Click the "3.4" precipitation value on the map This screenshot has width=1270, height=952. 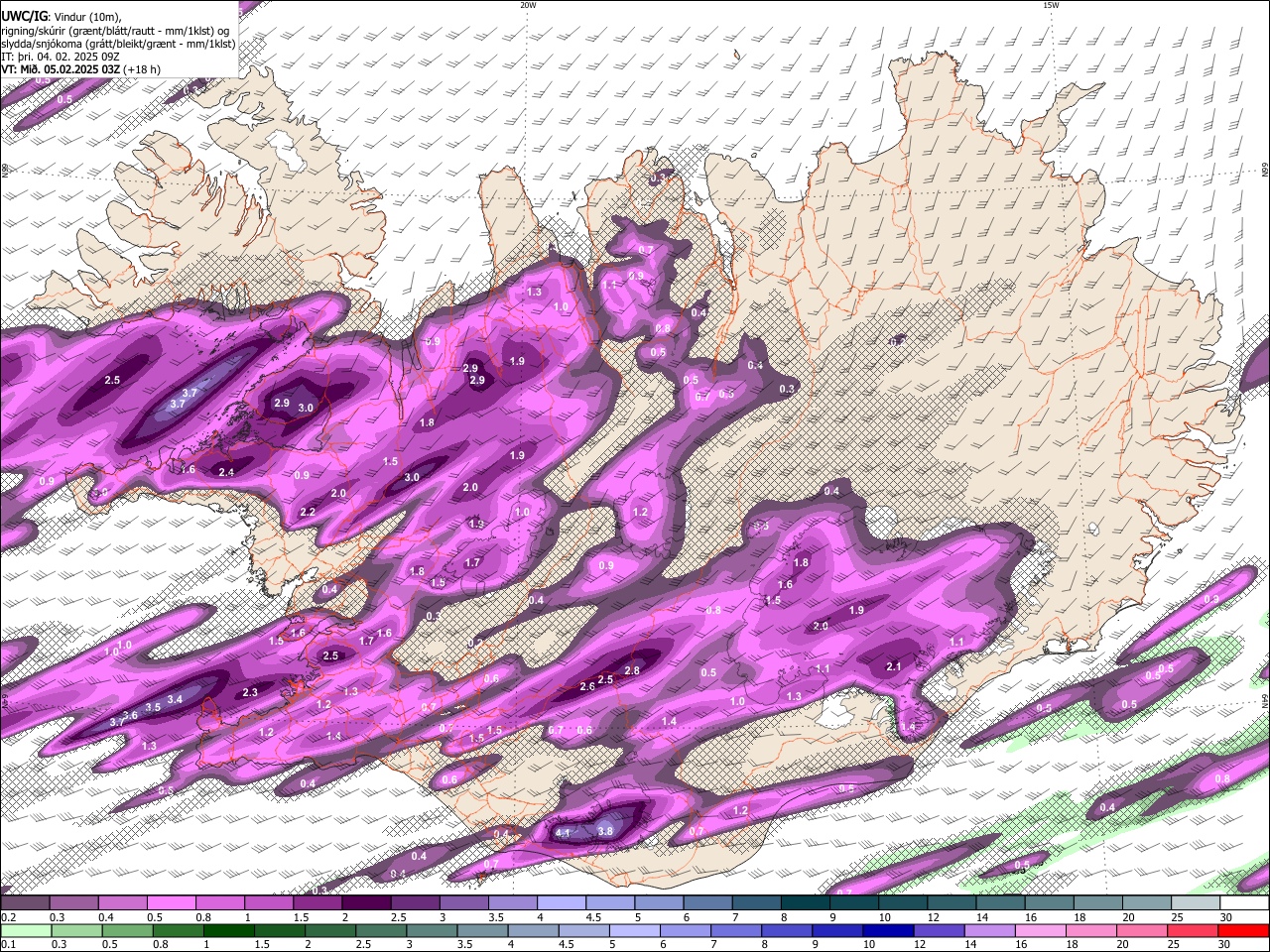pos(175,699)
